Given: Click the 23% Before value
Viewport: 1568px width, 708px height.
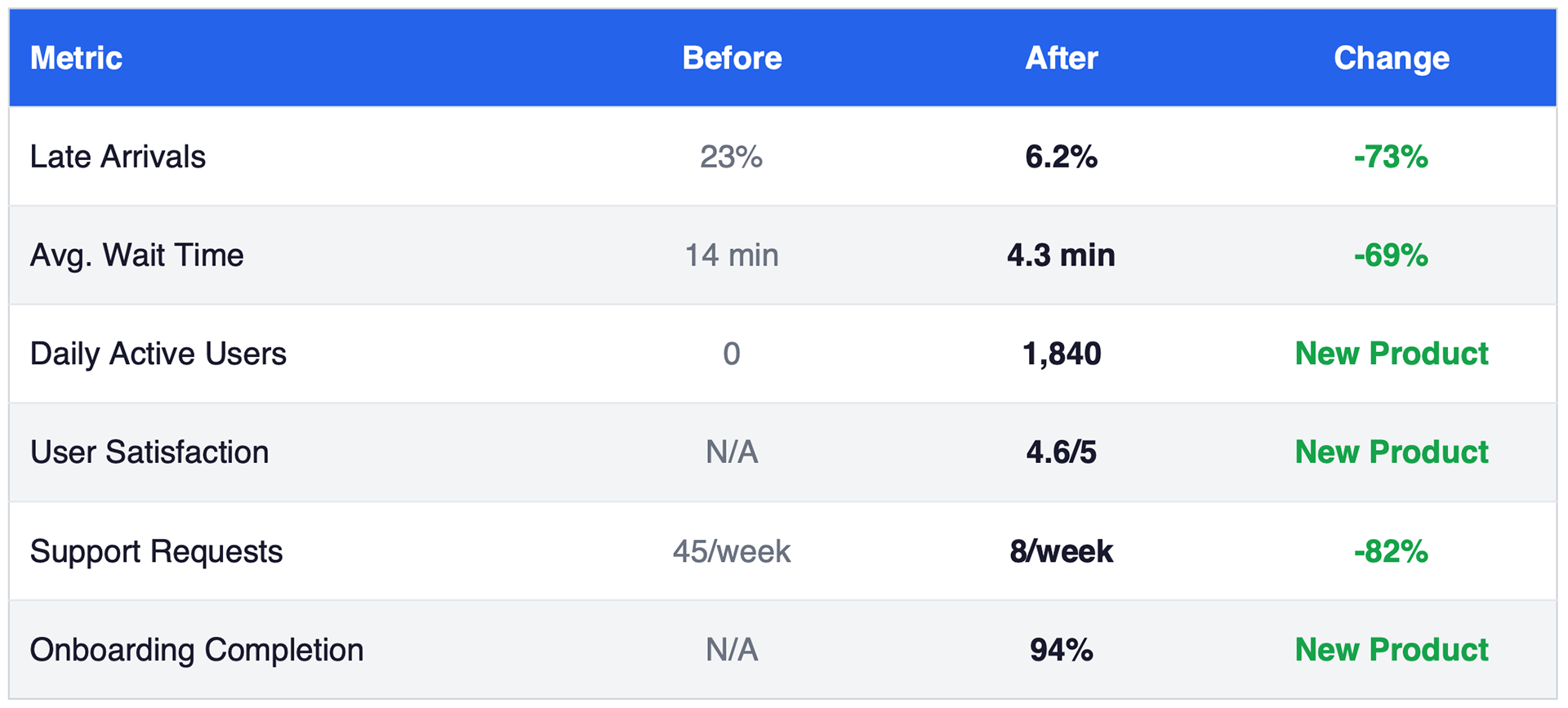Looking at the screenshot, I should click(x=731, y=157).
